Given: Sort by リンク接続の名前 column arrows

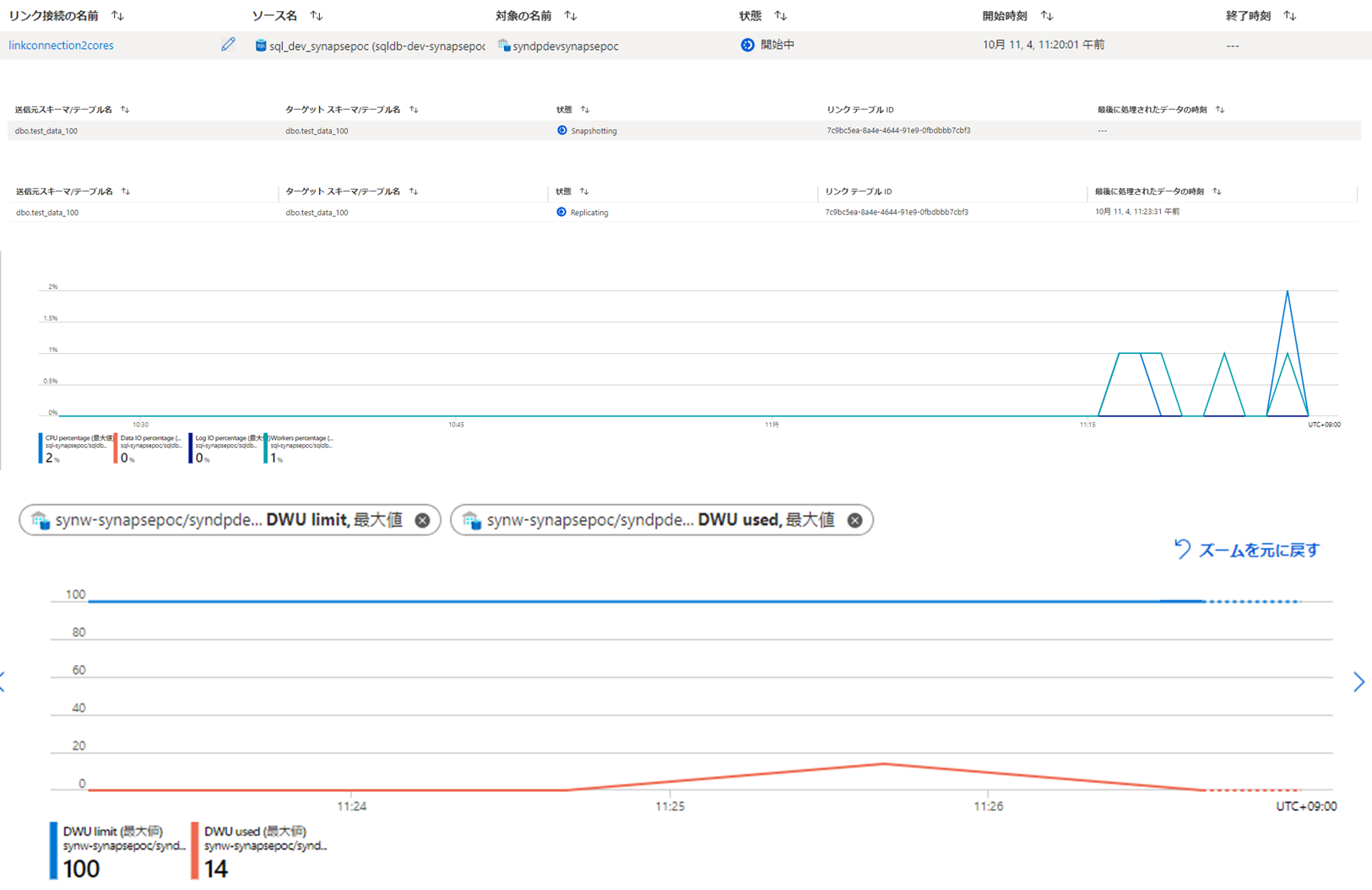Looking at the screenshot, I should point(117,16).
